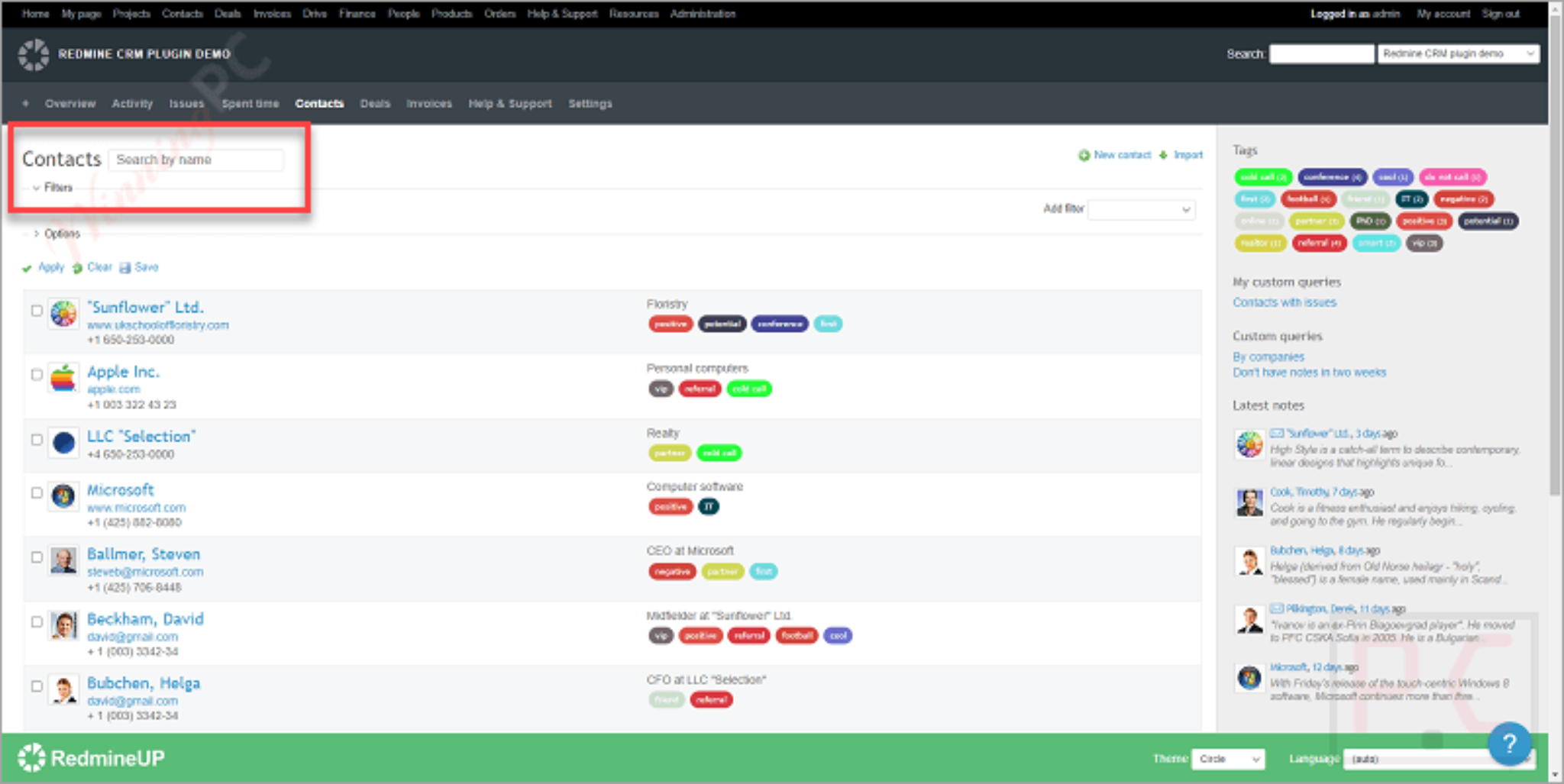The width and height of the screenshot is (1564, 784).
Task: Select the LLC Selection contact checkbox
Action: click(37, 440)
